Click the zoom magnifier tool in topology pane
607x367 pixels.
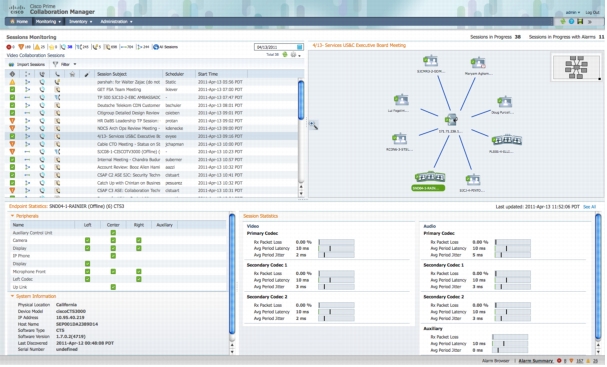pyautogui.click(x=314, y=125)
